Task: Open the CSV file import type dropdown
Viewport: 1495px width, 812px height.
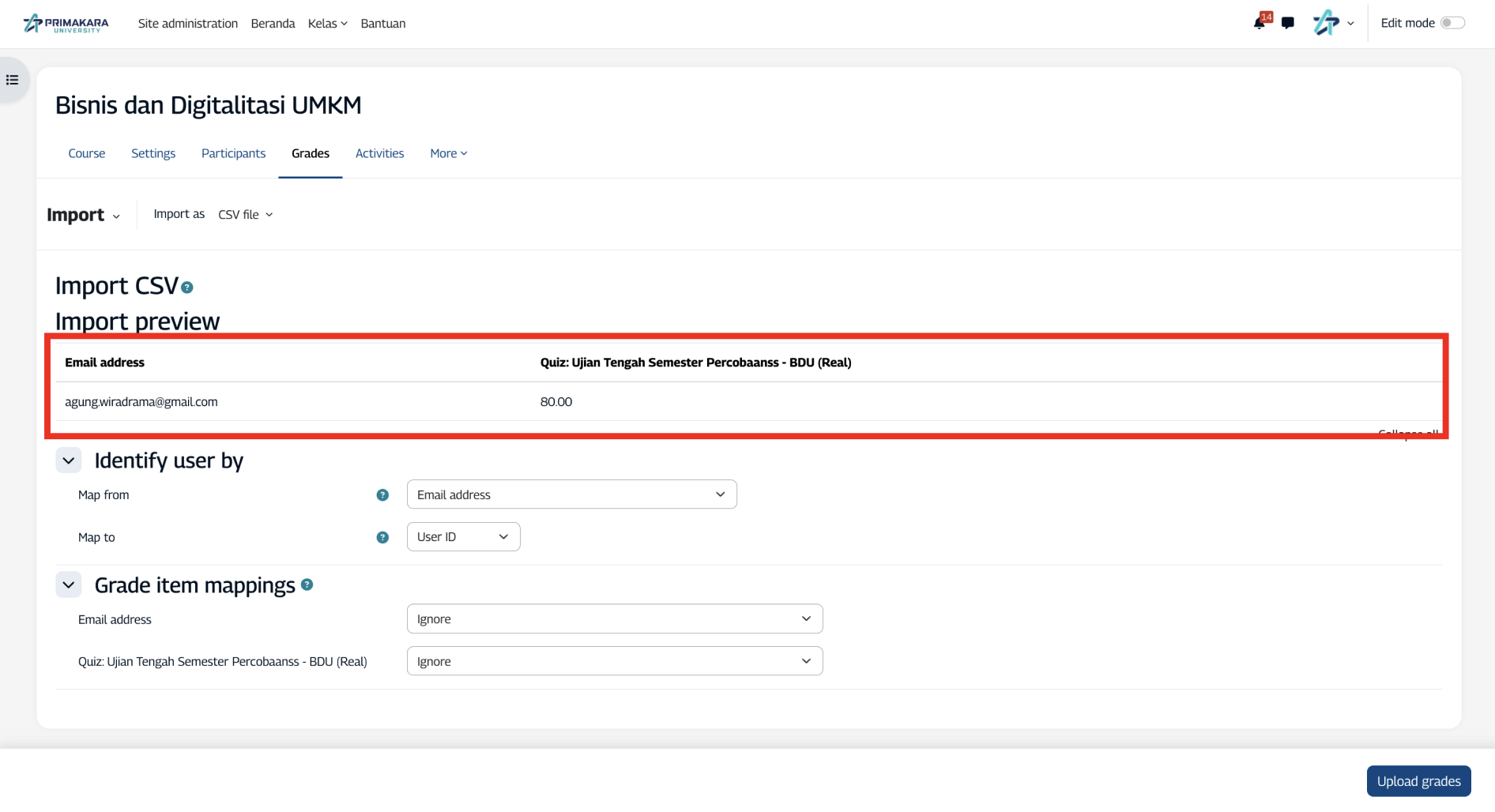Action: (246, 215)
